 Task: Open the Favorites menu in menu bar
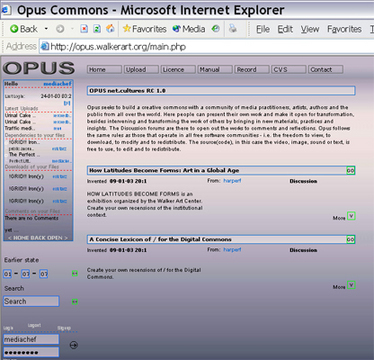344,29
